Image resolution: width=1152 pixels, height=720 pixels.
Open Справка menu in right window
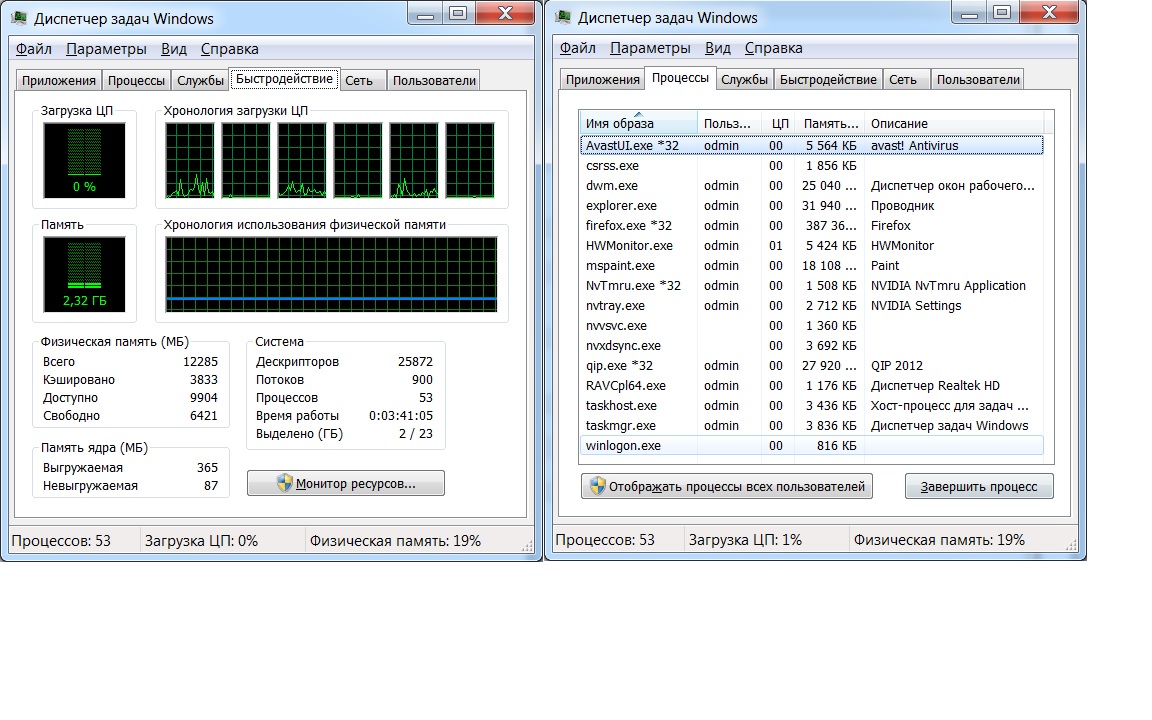tap(773, 49)
